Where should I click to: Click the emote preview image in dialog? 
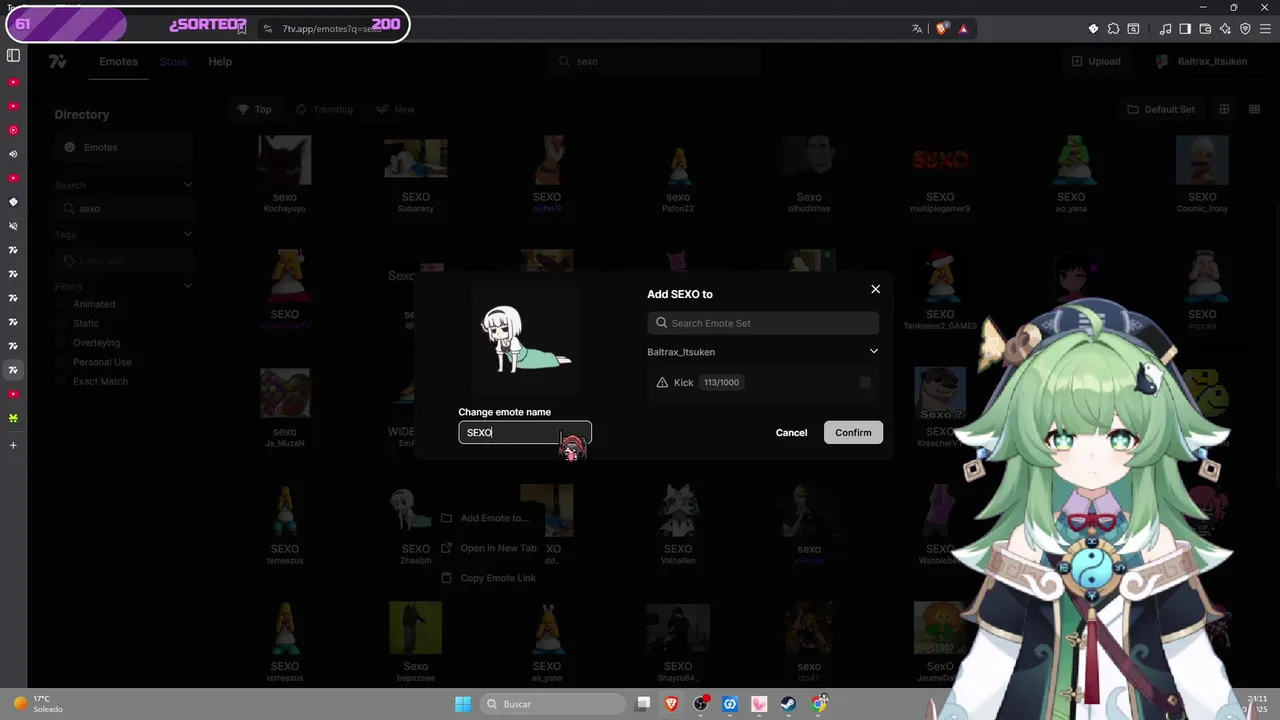(x=525, y=340)
